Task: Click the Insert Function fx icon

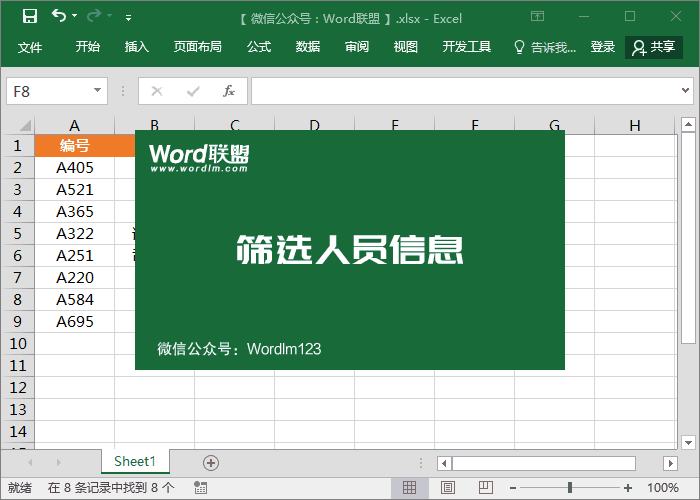Action: [228, 91]
